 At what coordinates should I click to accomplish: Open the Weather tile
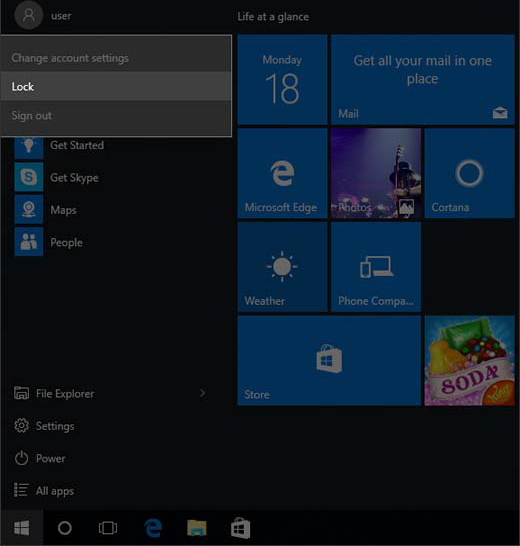pyautogui.click(x=282, y=267)
